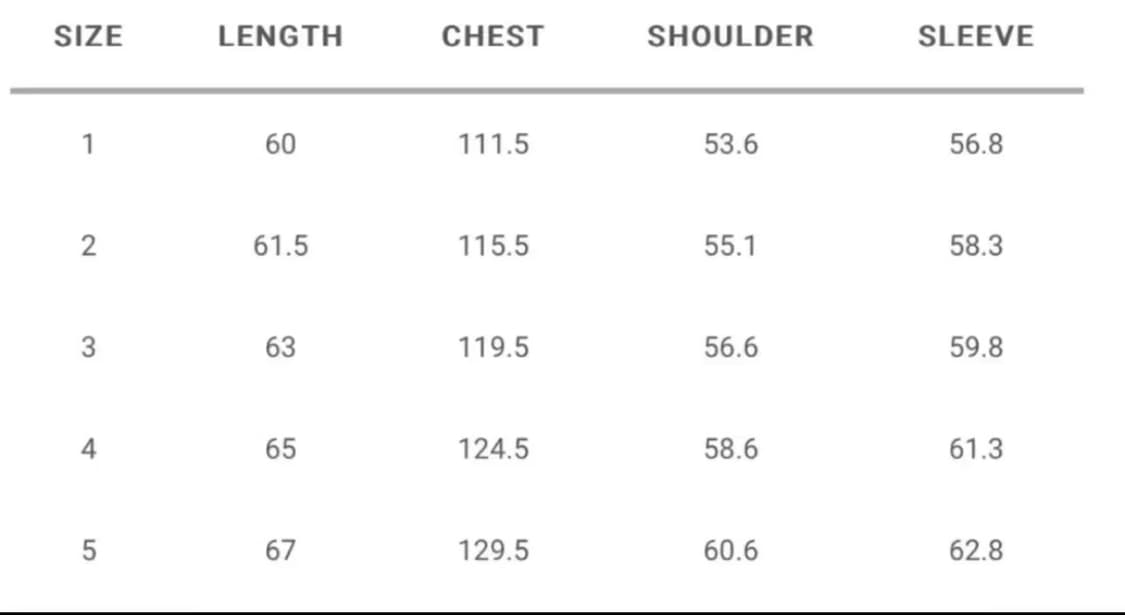Click the shoulder value 55.1
1125x615 pixels.
coord(730,246)
